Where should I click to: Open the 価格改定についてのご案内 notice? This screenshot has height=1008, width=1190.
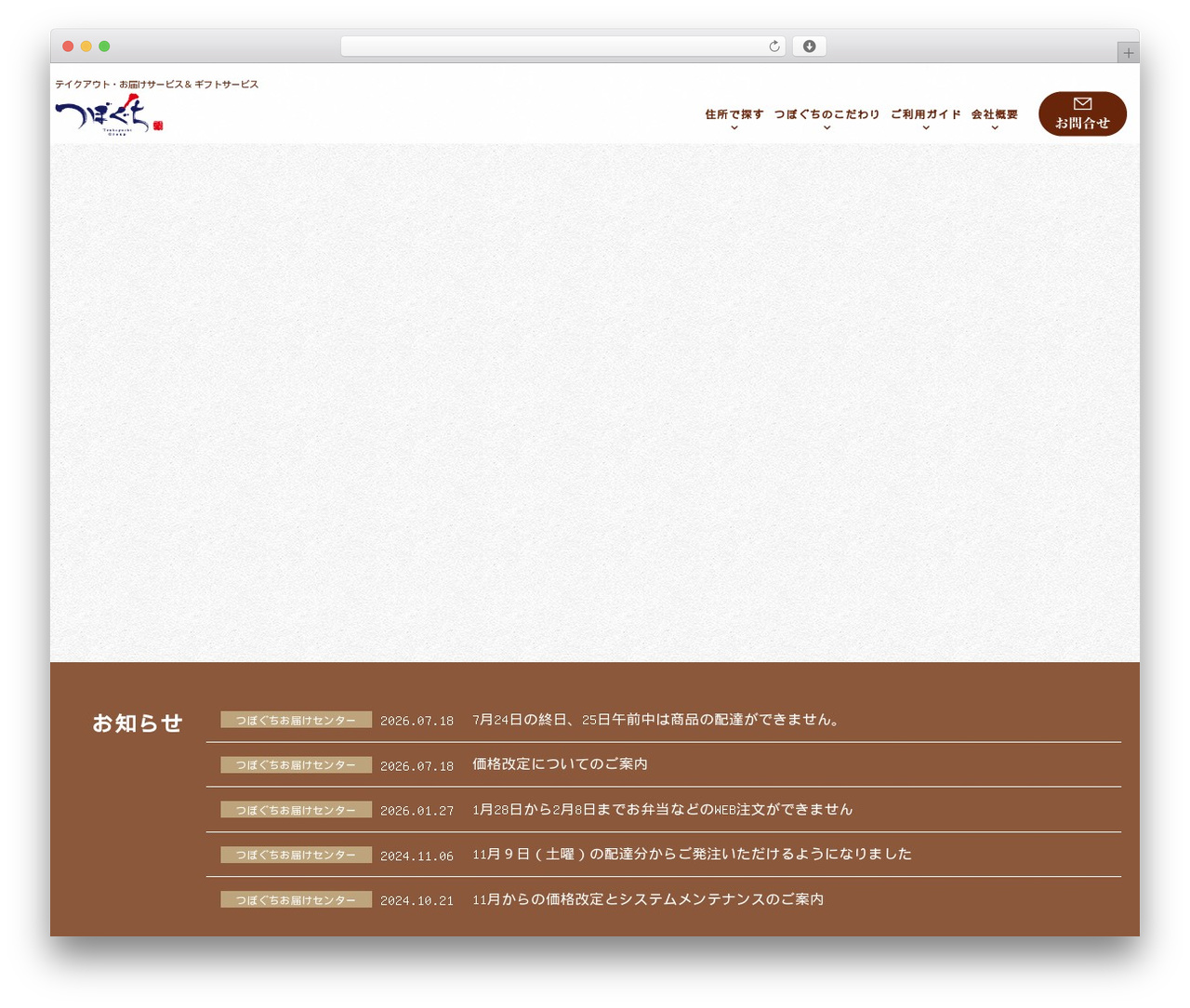point(560,764)
